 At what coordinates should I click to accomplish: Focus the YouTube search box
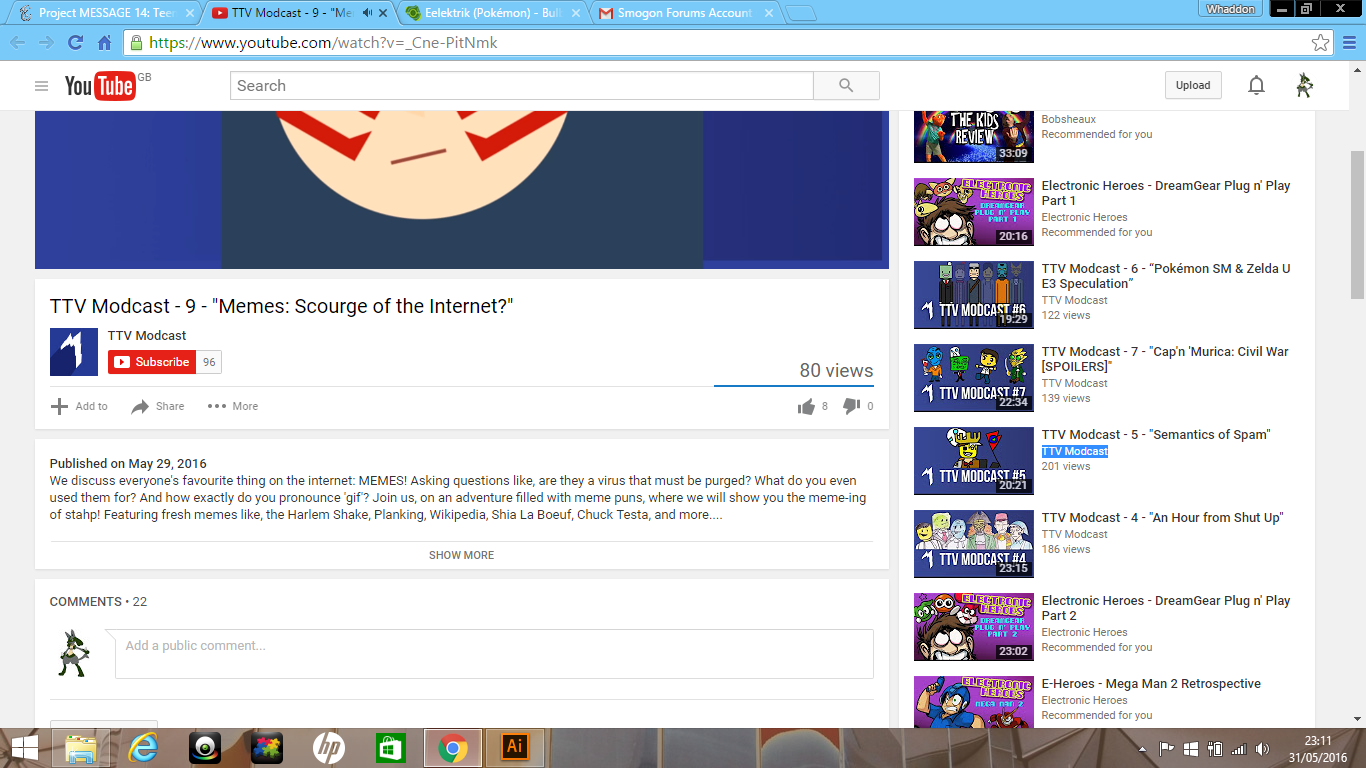[x=522, y=86]
